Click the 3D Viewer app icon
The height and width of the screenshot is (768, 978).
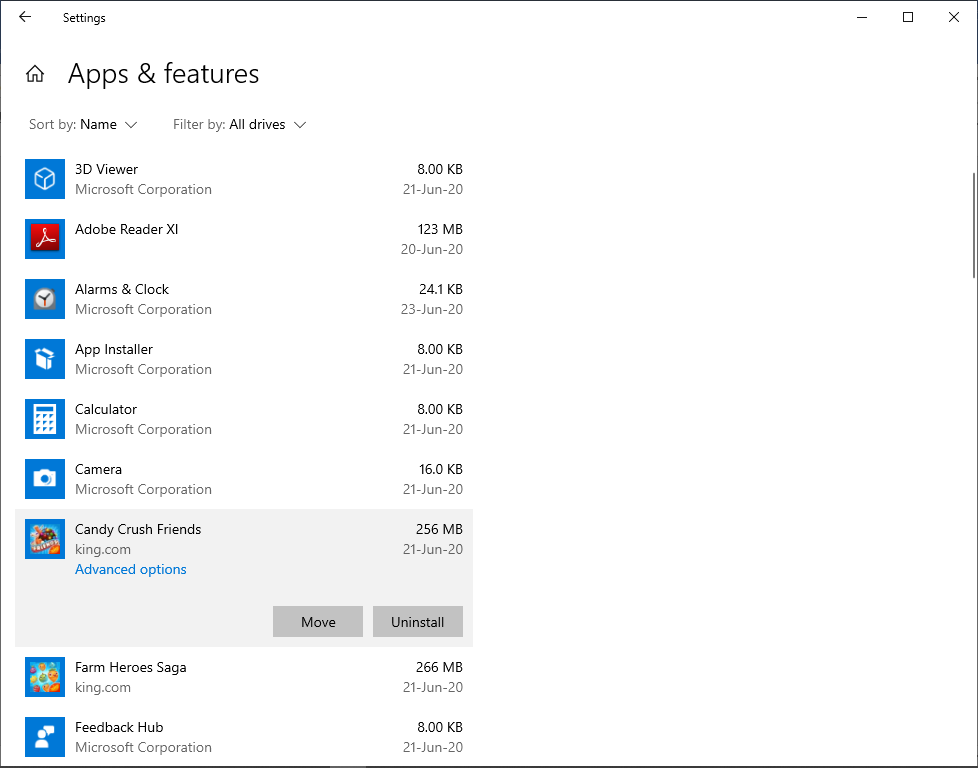[45, 179]
